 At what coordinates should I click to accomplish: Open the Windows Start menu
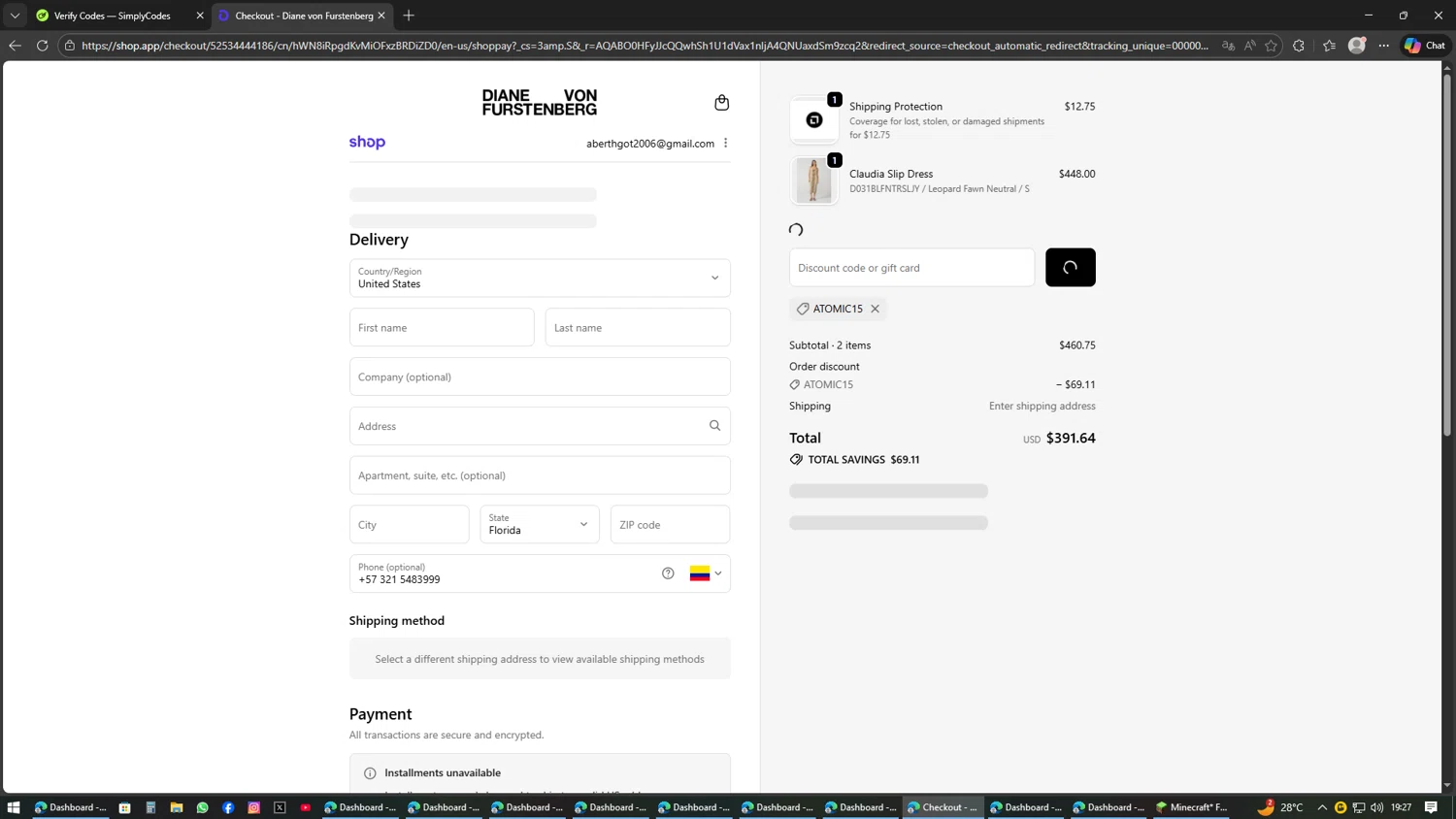[14, 807]
